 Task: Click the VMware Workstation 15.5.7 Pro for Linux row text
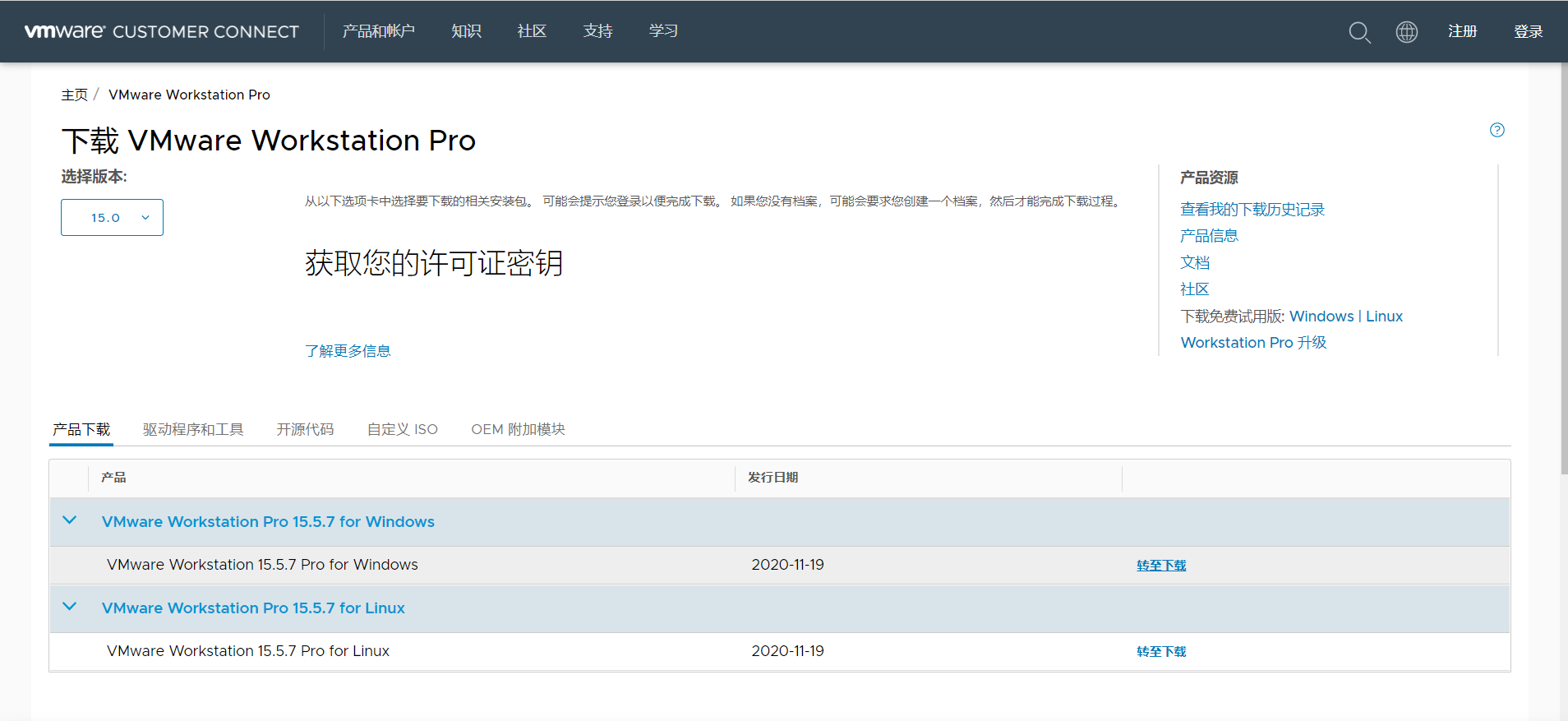(248, 651)
